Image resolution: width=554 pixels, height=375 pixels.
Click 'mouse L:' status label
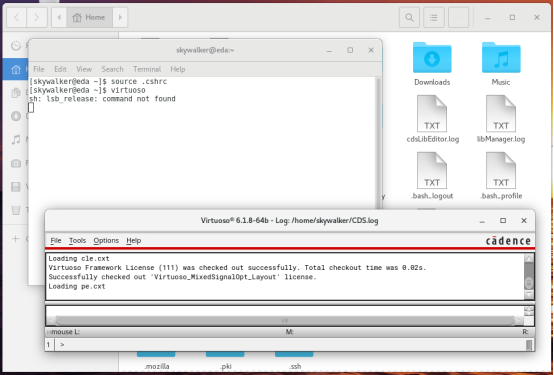tap(65, 332)
